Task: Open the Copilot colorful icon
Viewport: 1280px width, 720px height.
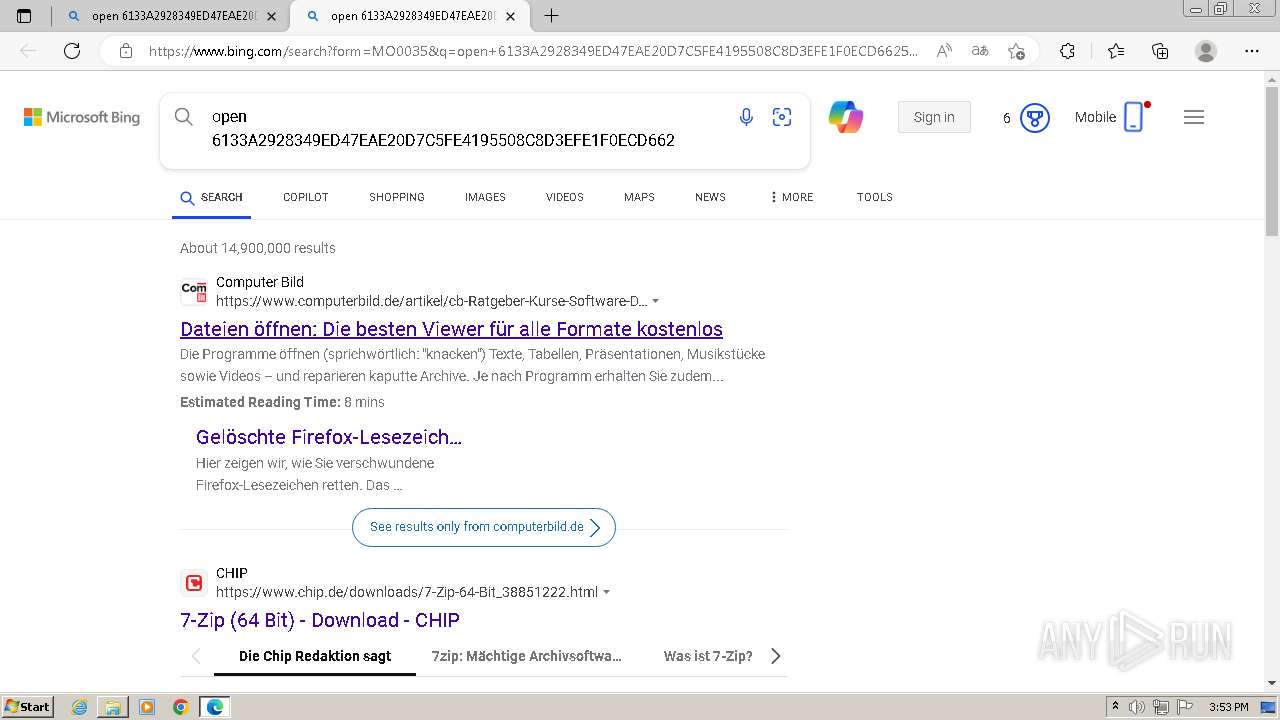Action: [x=846, y=117]
